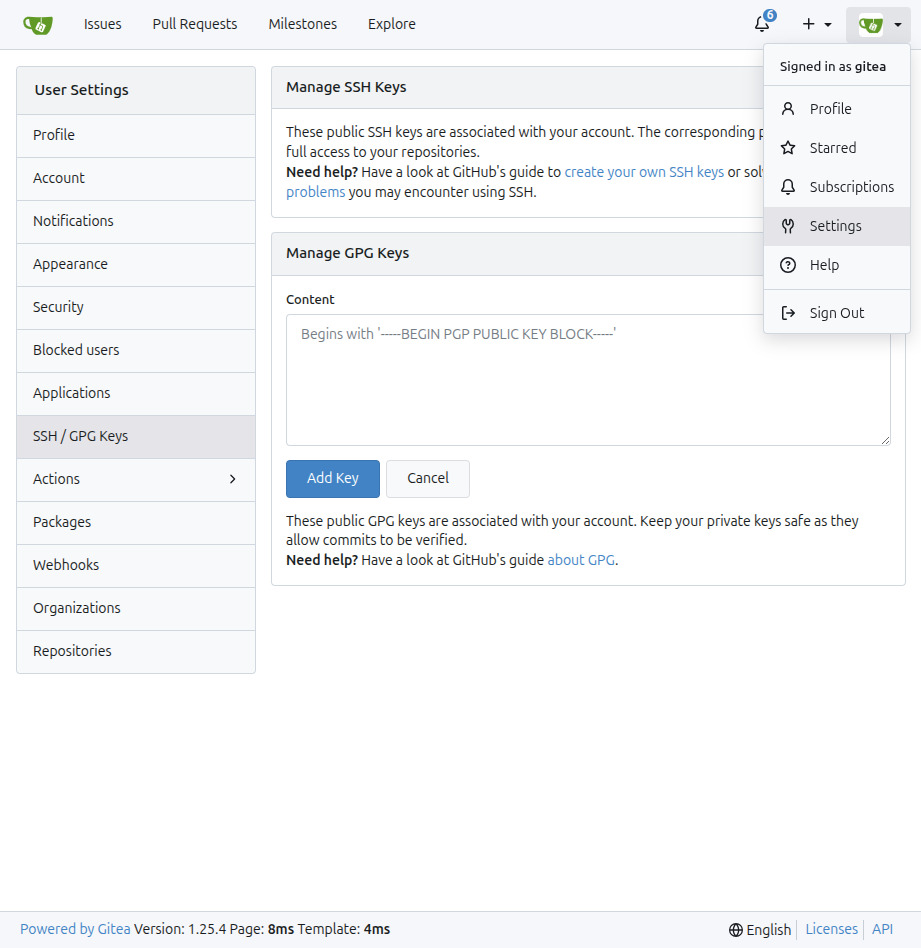Open the Security settings section
The height and width of the screenshot is (948, 921).
[57, 307]
